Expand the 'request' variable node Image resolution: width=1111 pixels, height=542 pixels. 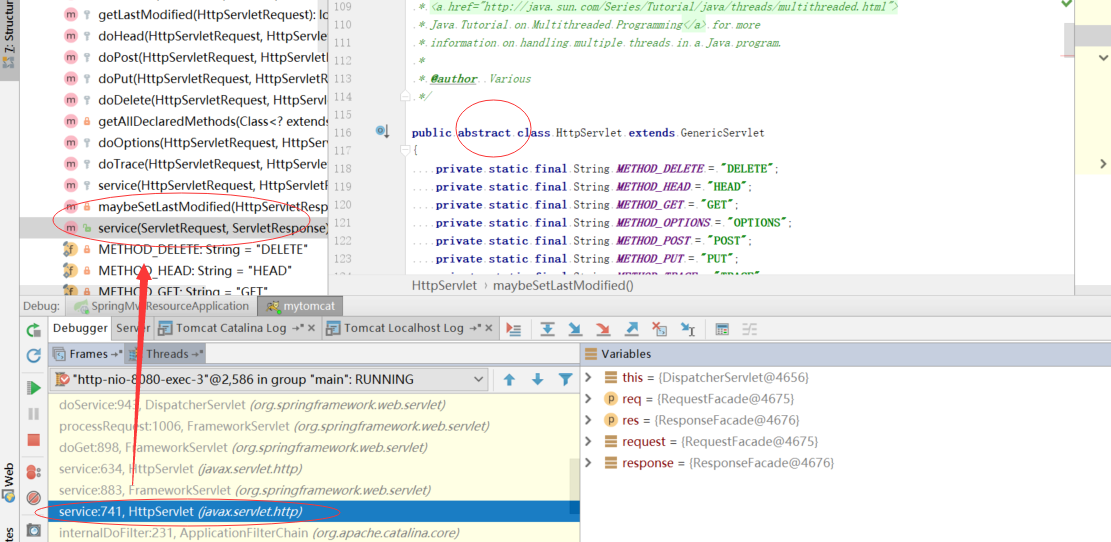[587, 441]
